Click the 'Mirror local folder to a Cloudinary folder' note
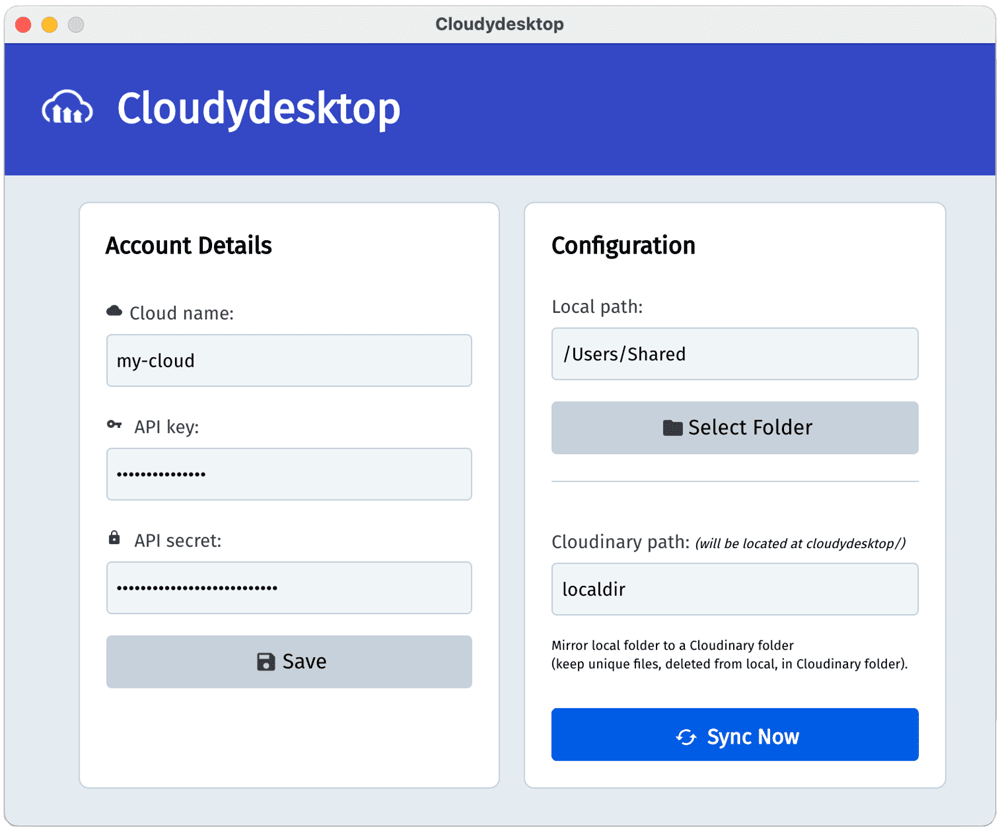The height and width of the screenshot is (833, 1000). pos(672,645)
